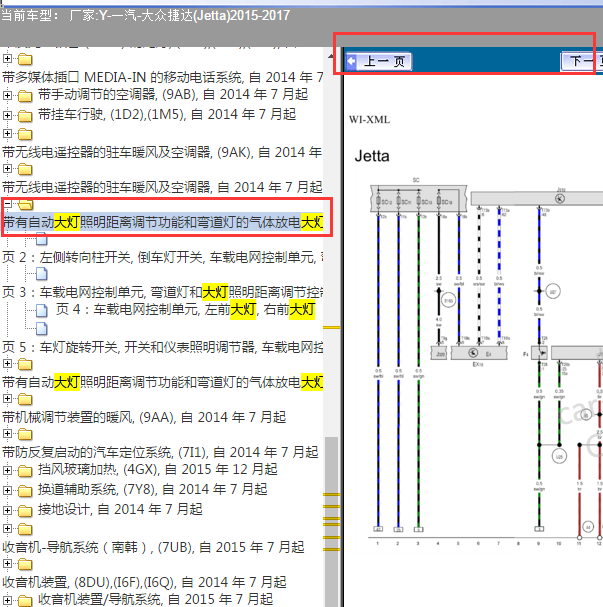Select 收音机装置, (8DU),(I6F),(I6Q) row
This screenshot has height=607, width=603.
tap(144, 582)
